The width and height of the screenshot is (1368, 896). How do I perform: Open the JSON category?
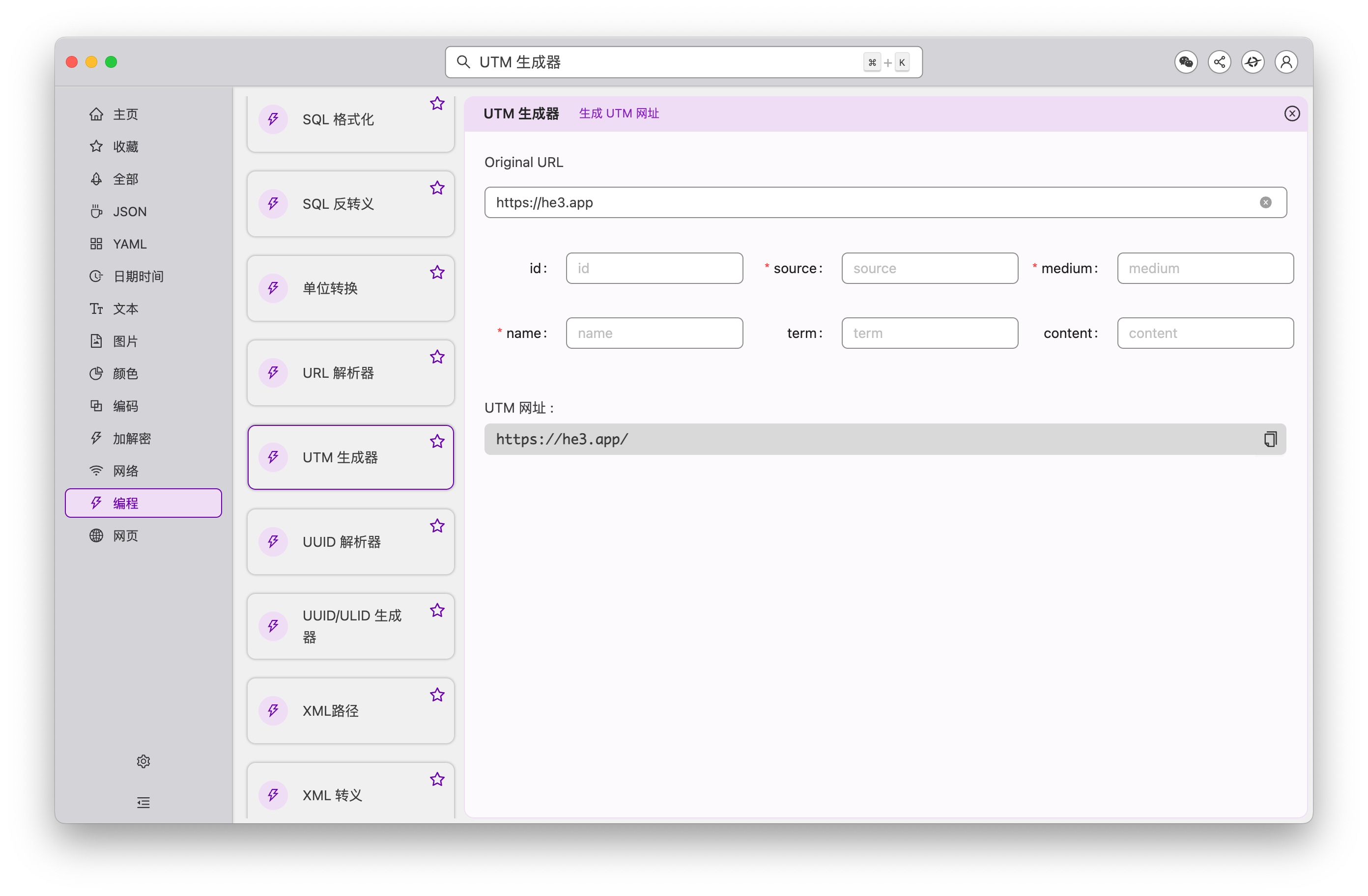[143, 212]
